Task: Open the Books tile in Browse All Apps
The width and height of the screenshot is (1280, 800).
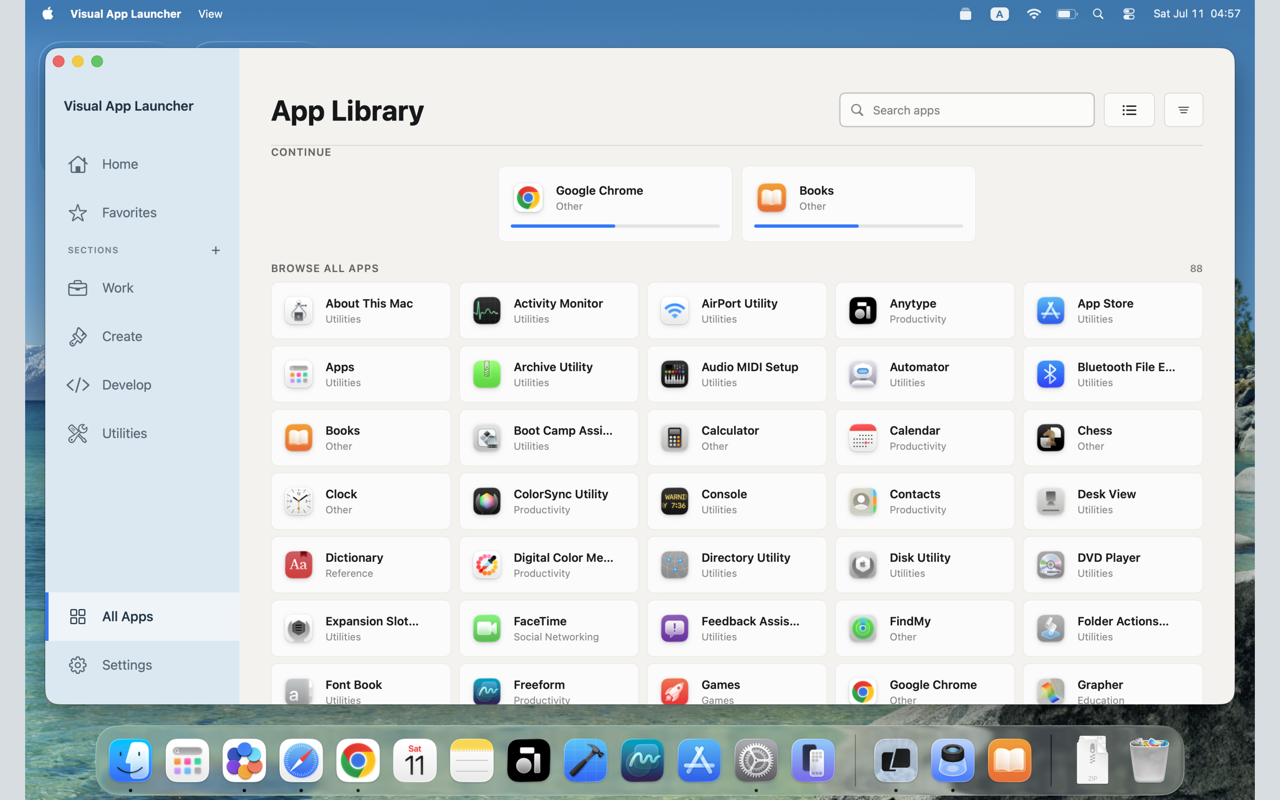Action: pyautogui.click(x=361, y=438)
